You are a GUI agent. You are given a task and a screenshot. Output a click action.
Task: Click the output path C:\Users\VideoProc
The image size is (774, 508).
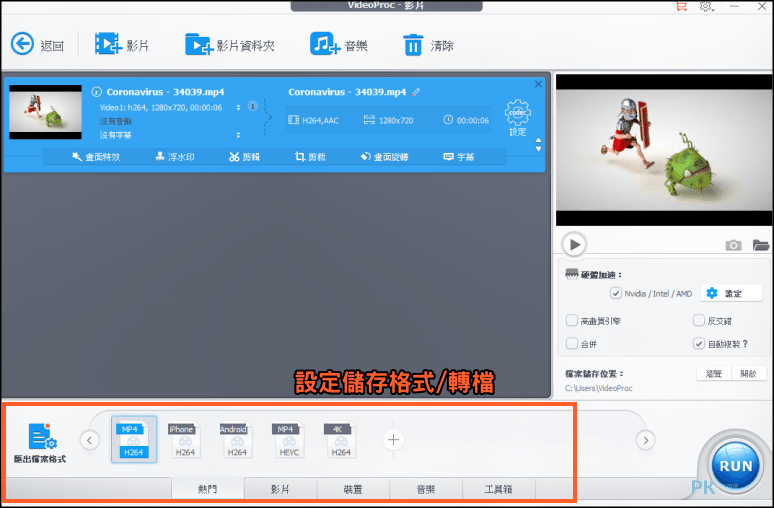598,388
